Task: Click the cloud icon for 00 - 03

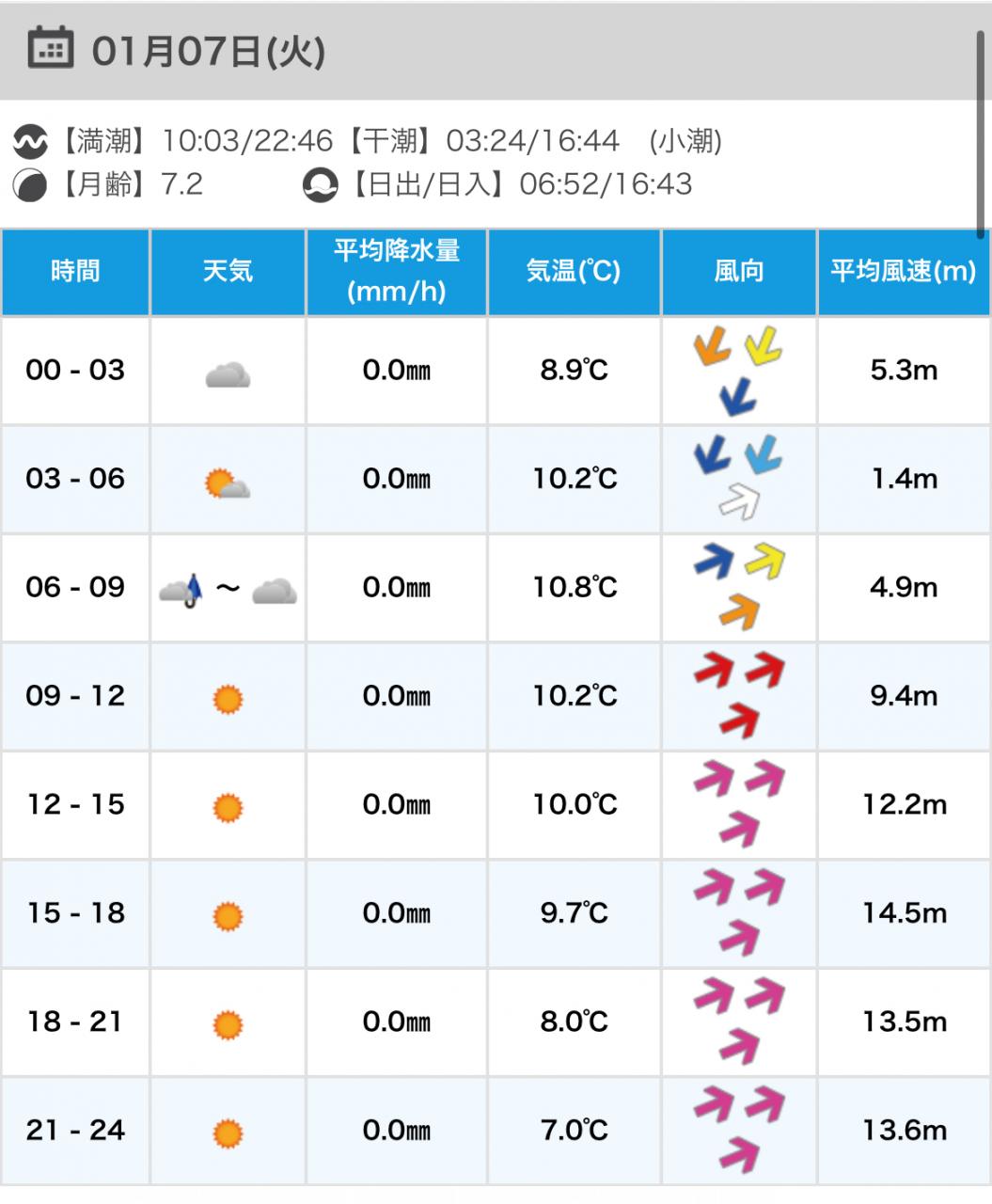Action: (x=228, y=375)
